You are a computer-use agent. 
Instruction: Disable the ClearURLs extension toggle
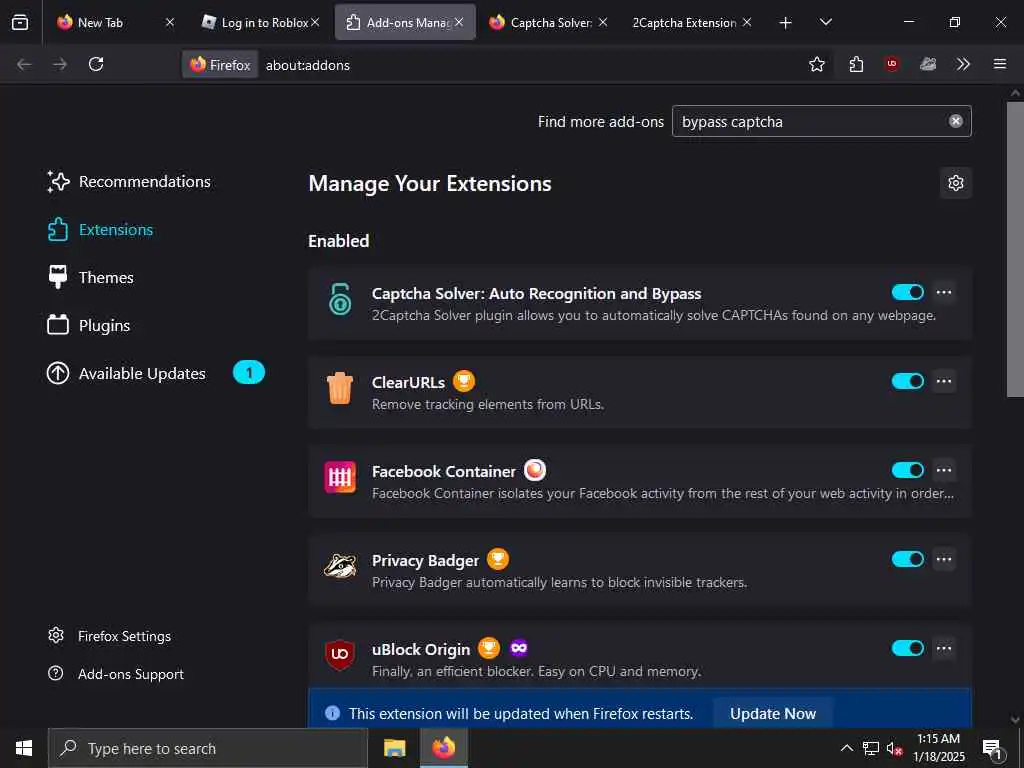point(908,381)
